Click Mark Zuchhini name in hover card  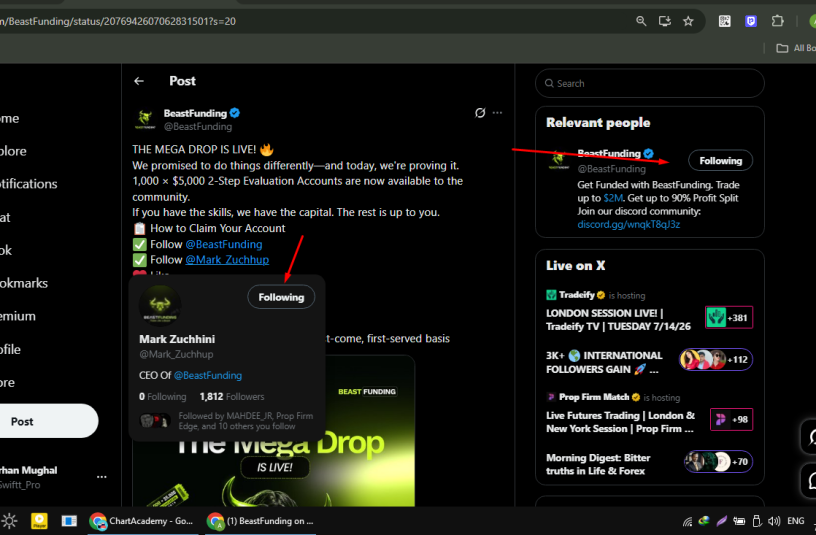coord(177,339)
